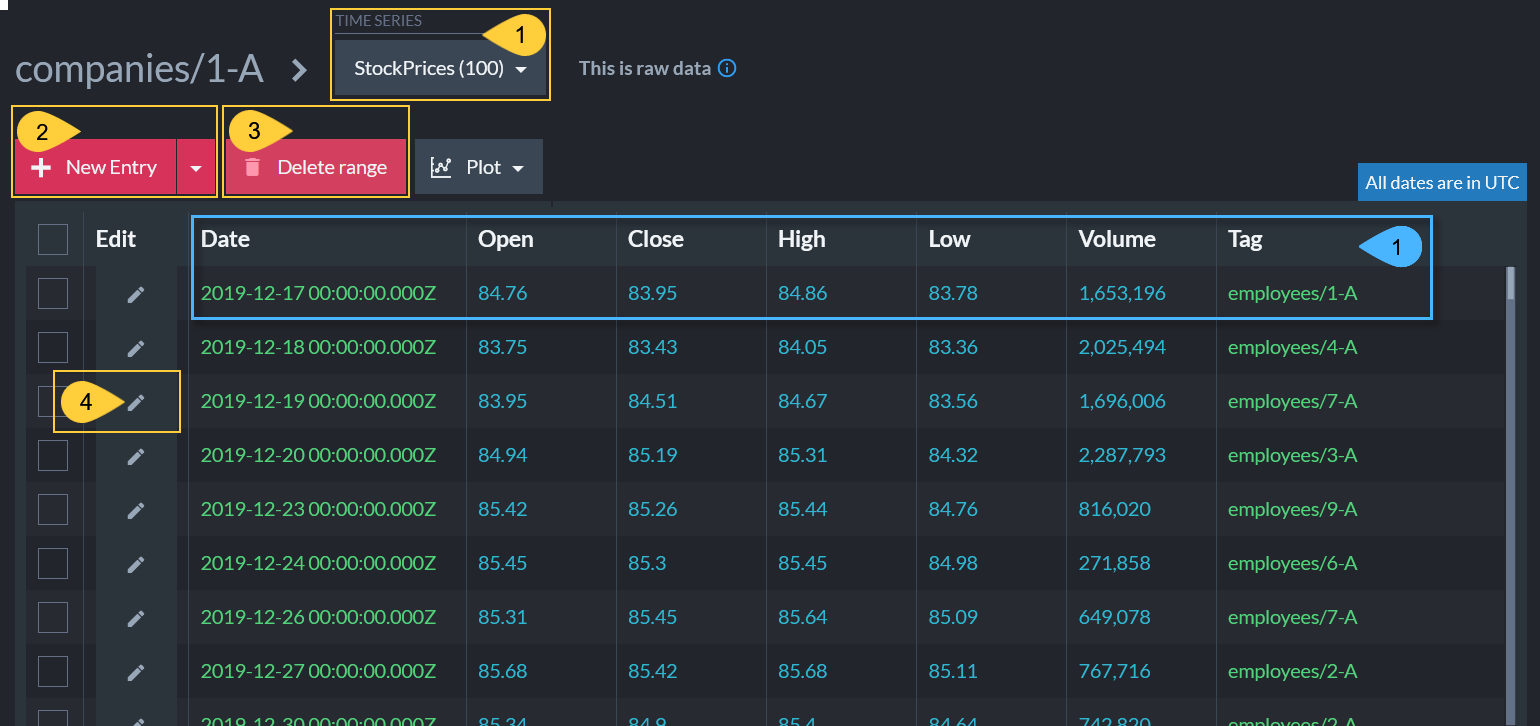This screenshot has width=1540, height=726.
Task: Check the 2019-12-27 row checkbox
Action: tap(53, 671)
